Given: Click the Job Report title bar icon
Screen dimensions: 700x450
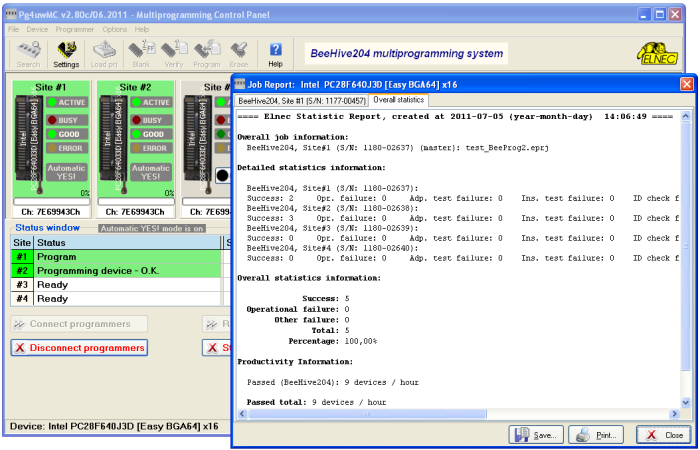Looking at the screenshot, I should [x=240, y=84].
